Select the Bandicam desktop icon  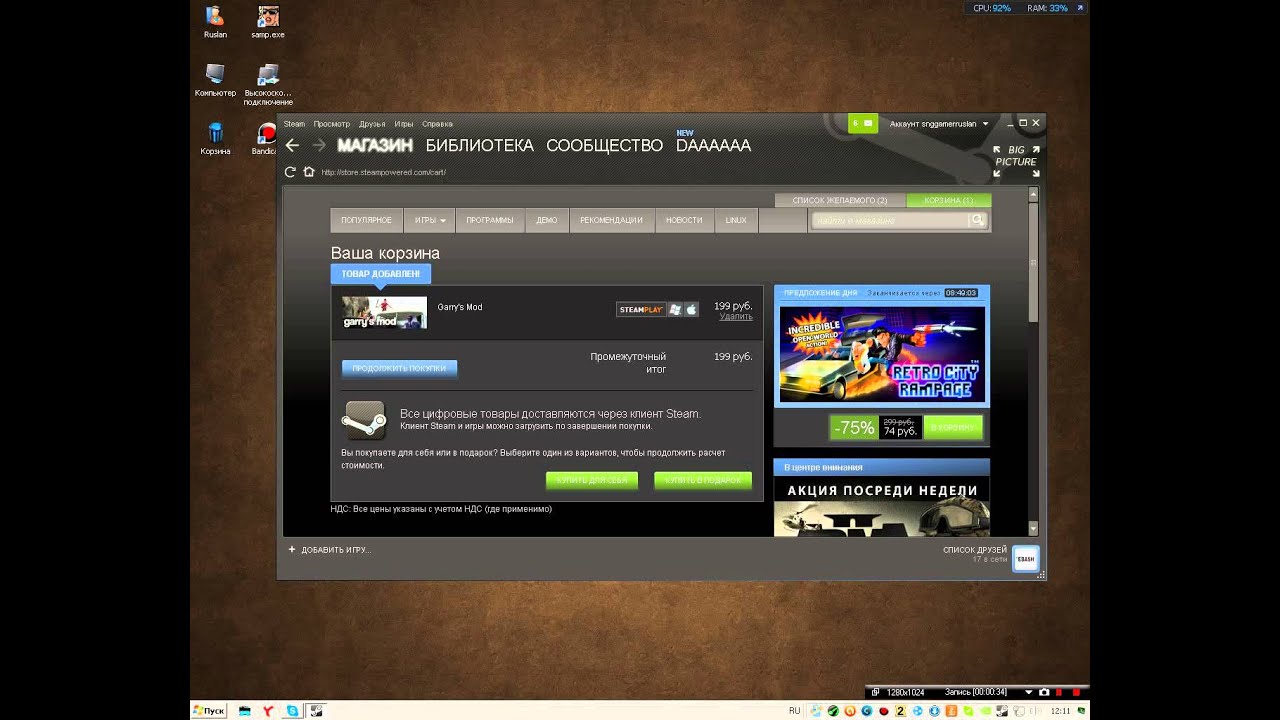click(x=265, y=138)
